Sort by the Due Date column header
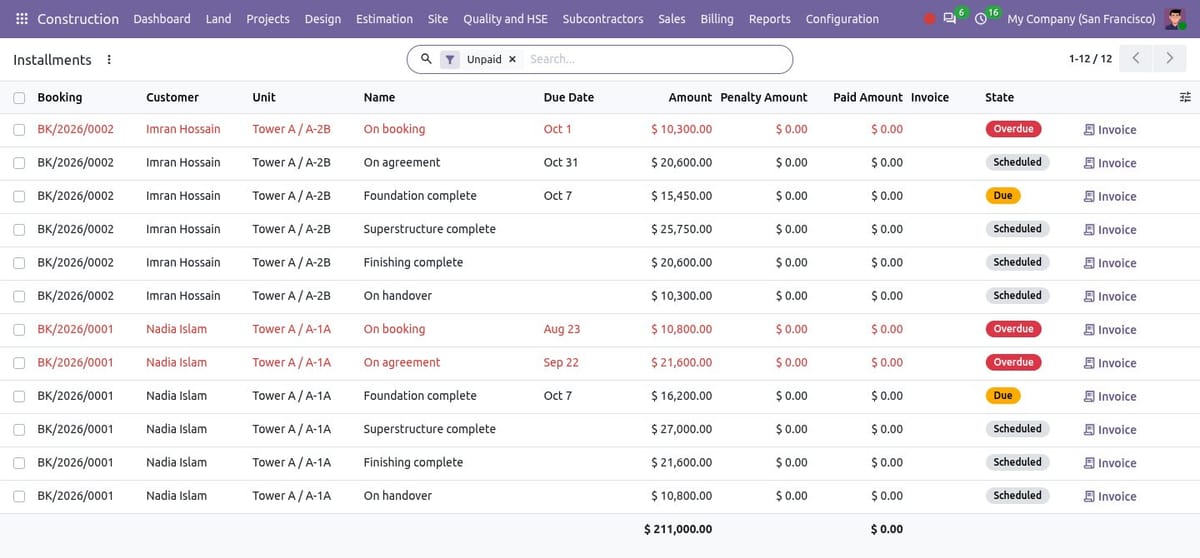 click(569, 97)
